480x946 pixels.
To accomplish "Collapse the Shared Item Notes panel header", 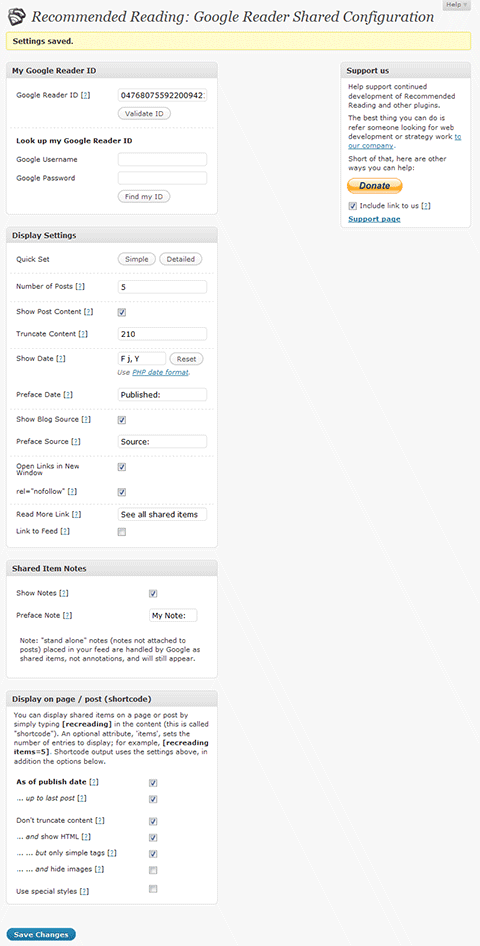I will (112, 568).
